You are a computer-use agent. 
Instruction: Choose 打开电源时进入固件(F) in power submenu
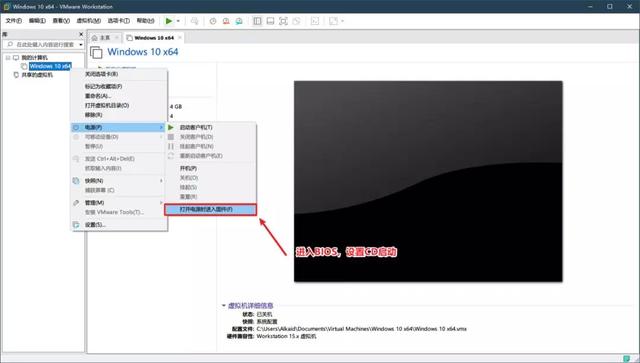(x=211, y=209)
